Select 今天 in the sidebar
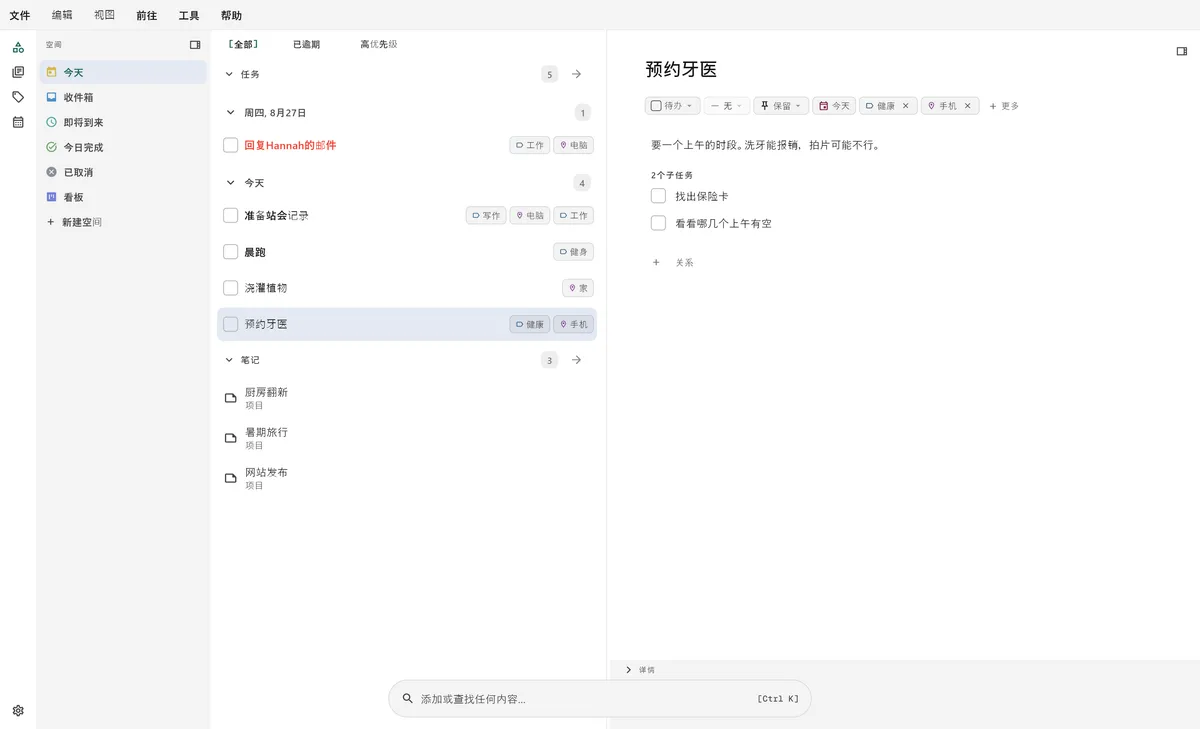 click(123, 72)
